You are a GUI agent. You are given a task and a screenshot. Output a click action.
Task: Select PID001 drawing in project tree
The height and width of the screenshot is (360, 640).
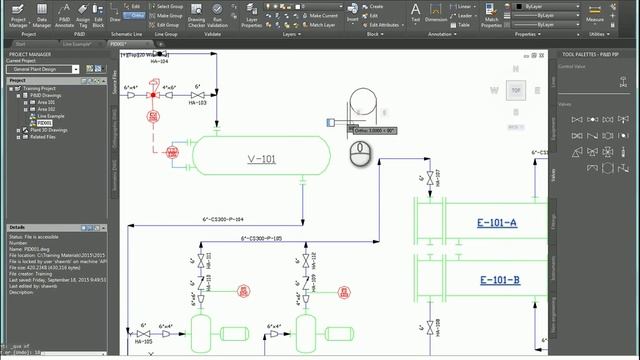click(44, 123)
